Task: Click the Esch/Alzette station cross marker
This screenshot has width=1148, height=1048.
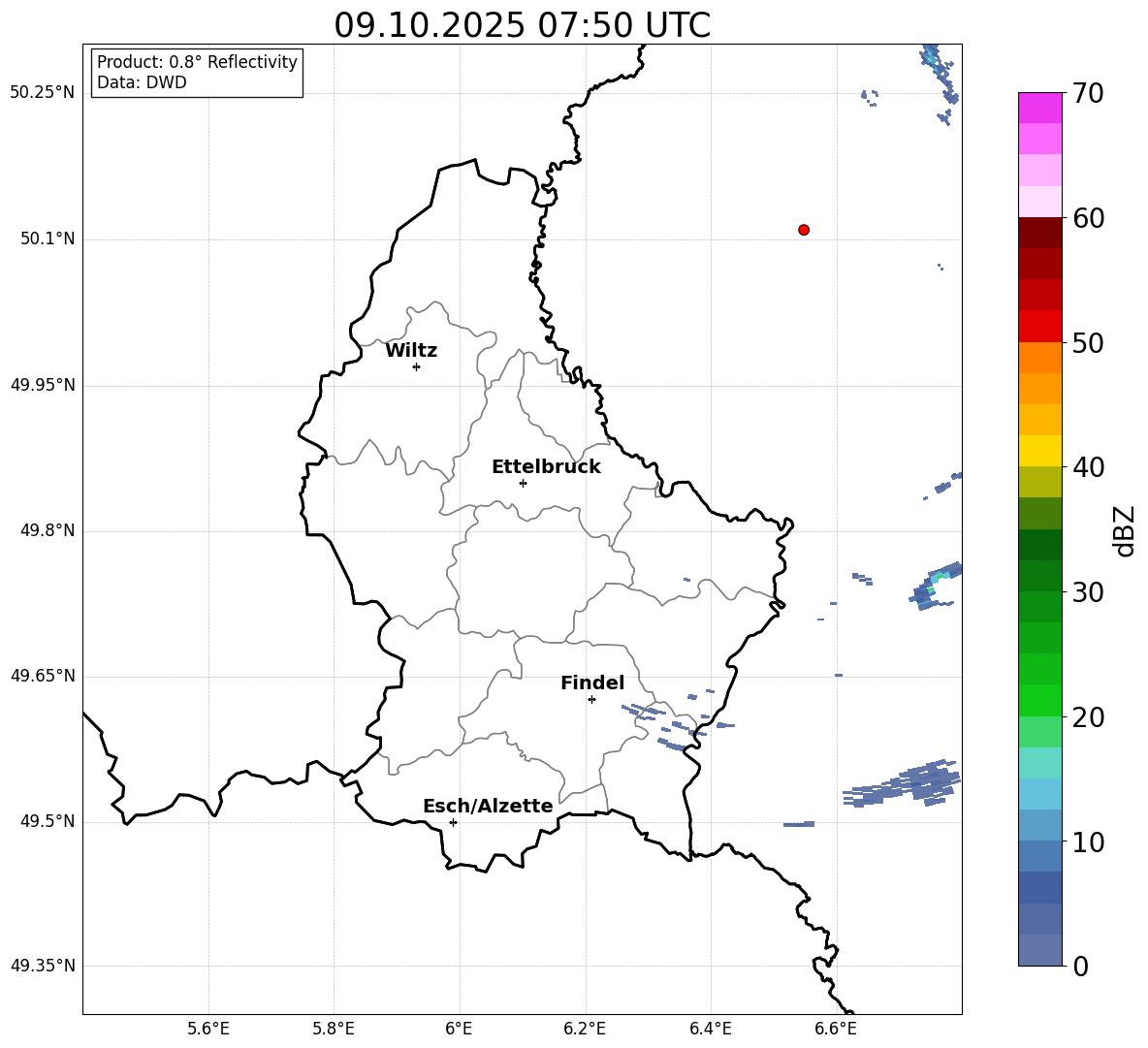Action: click(453, 822)
